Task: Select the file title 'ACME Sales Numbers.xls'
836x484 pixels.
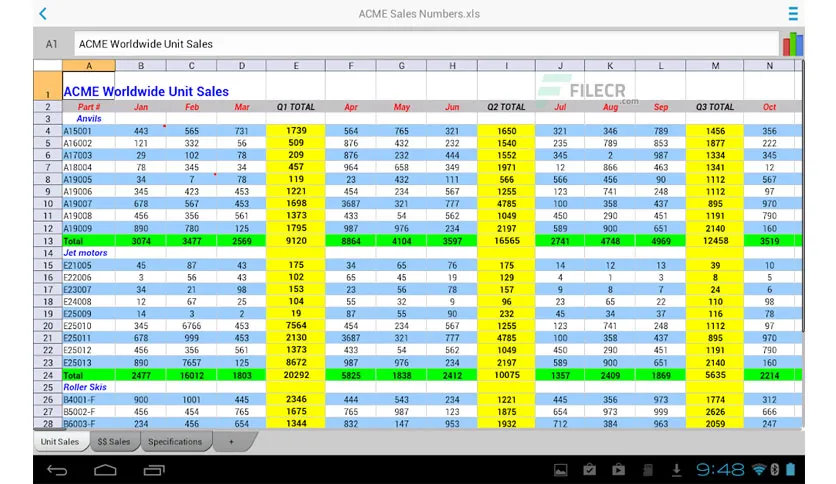Action: (x=419, y=14)
